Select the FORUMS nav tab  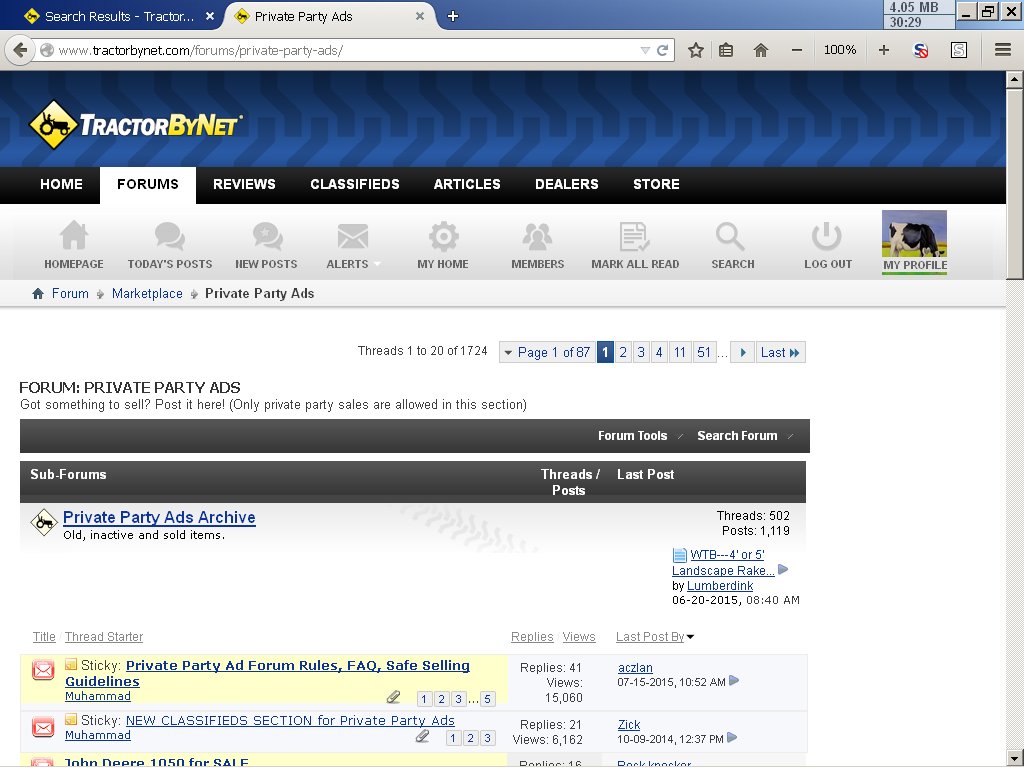pyautogui.click(x=148, y=185)
